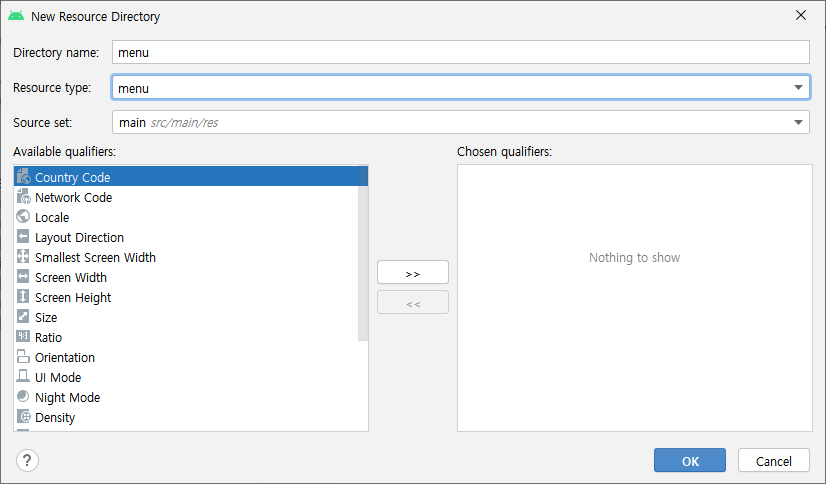The image size is (826, 484).
Task: Click the UI Mode icon
Action: pos(23,376)
